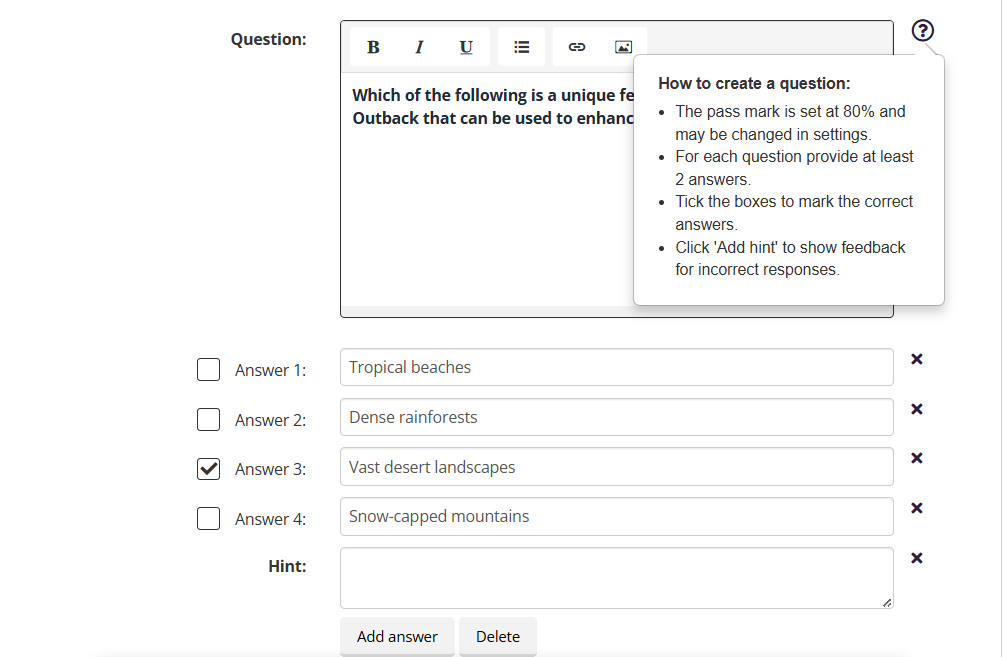Image resolution: width=1004 pixels, height=657 pixels.
Task: Mark Answer 1 as correct
Action: click(208, 370)
